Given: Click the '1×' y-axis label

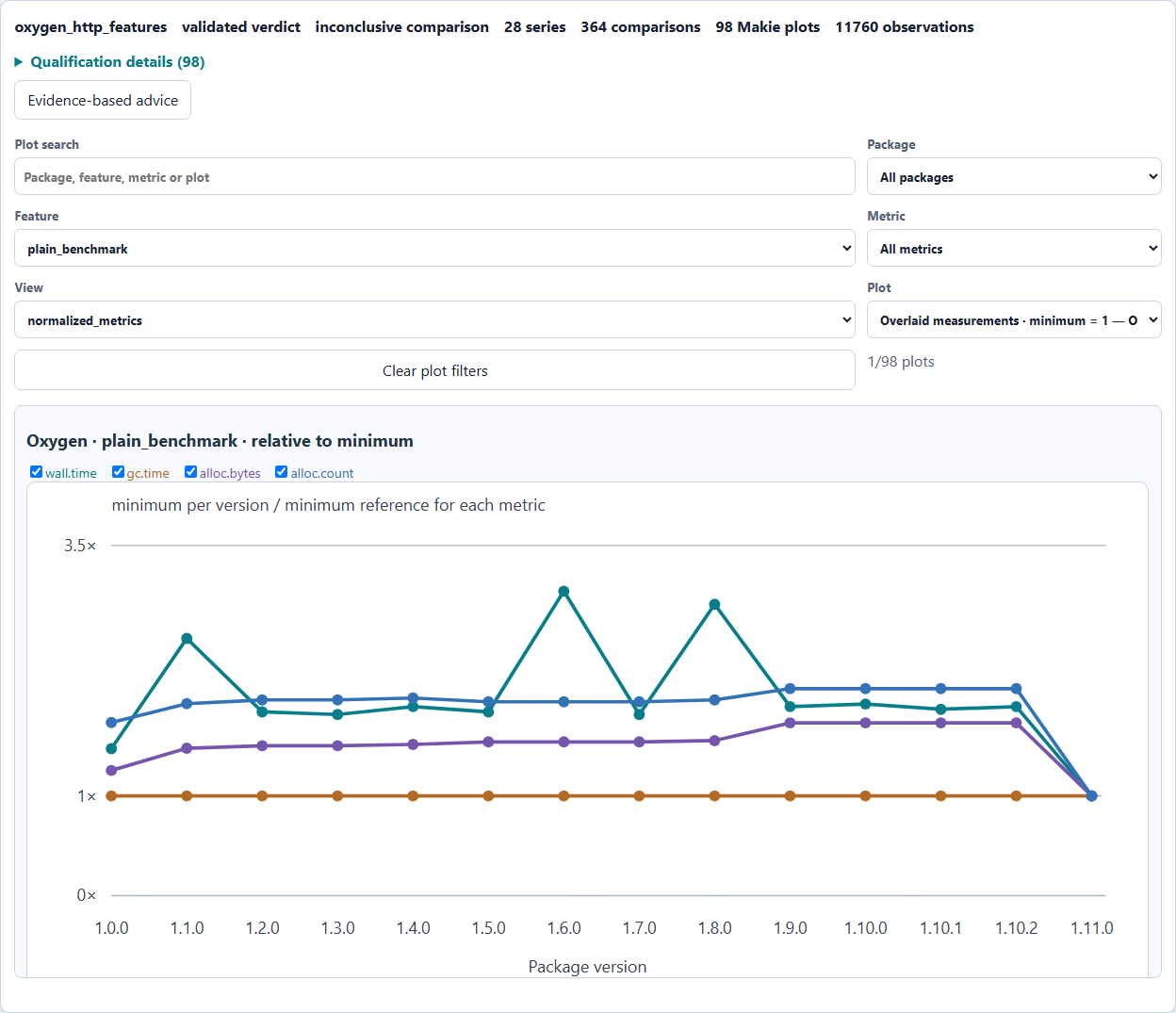Looking at the screenshot, I should point(87,796).
